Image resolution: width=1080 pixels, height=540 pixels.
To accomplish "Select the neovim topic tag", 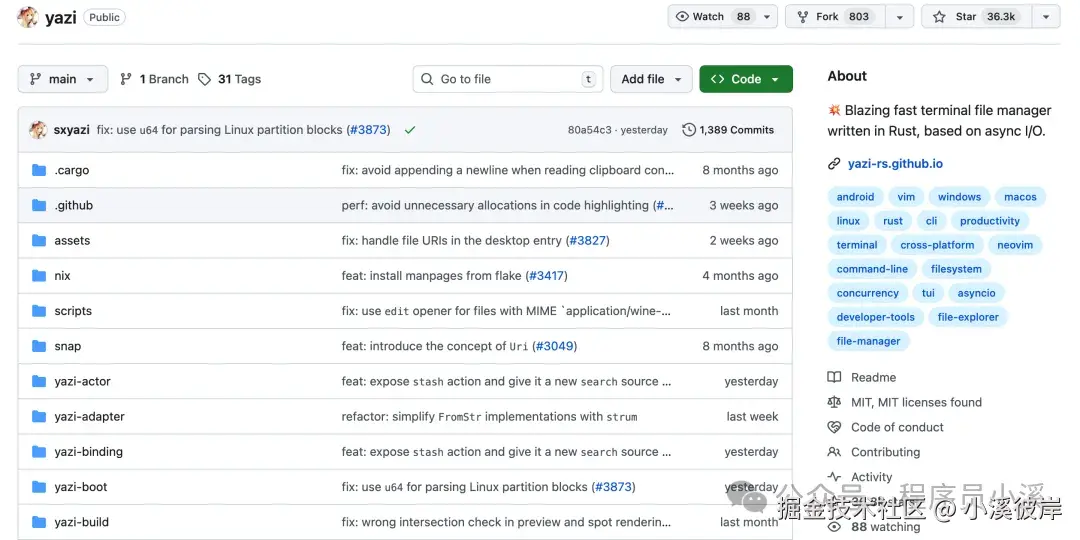I will tap(1015, 245).
